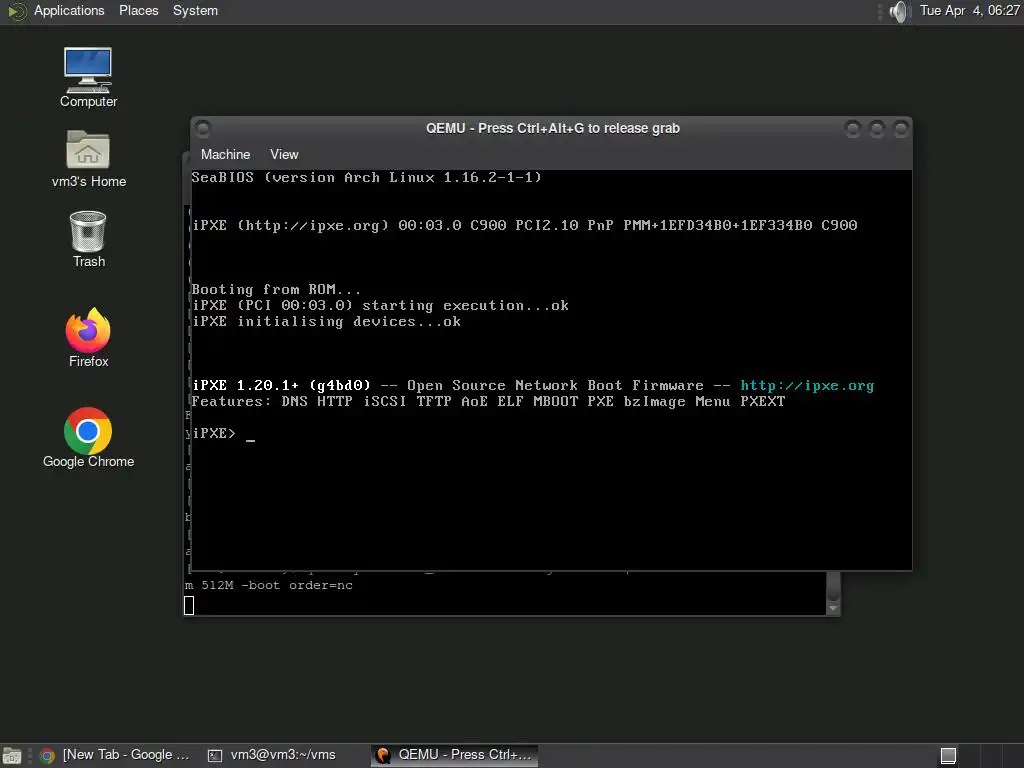Image resolution: width=1024 pixels, height=768 pixels.
Task: Open the Places menu
Action: click(138, 10)
